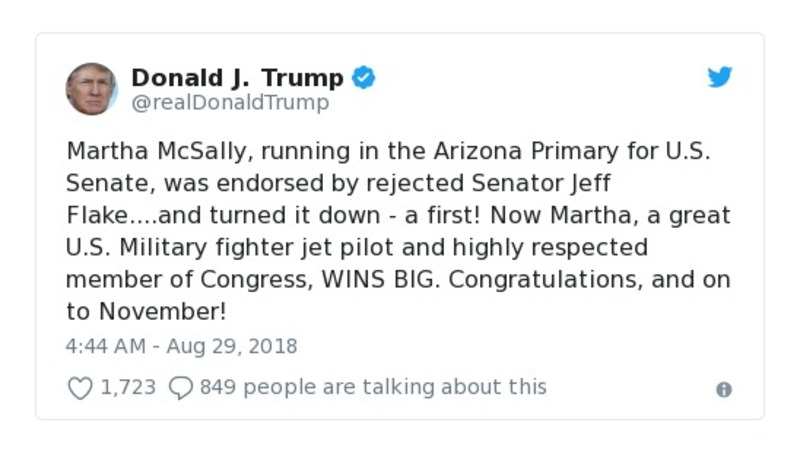This screenshot has width=800, height=467.
Task: Open the tweet info icon
Action: tap(724, 390)
